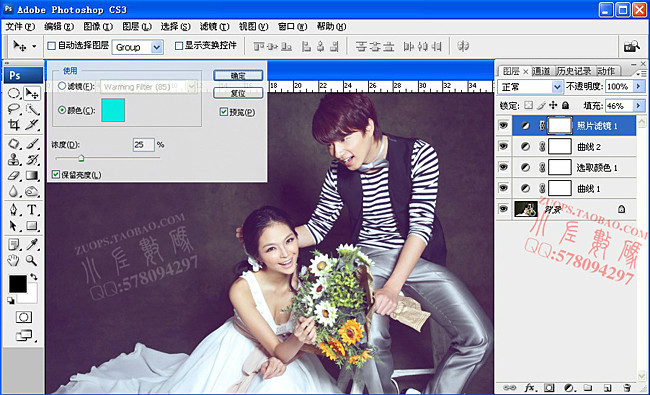The image size is (650, 395).
Task: Switch to the 历史记录 tab
Action: pos(574,71)
